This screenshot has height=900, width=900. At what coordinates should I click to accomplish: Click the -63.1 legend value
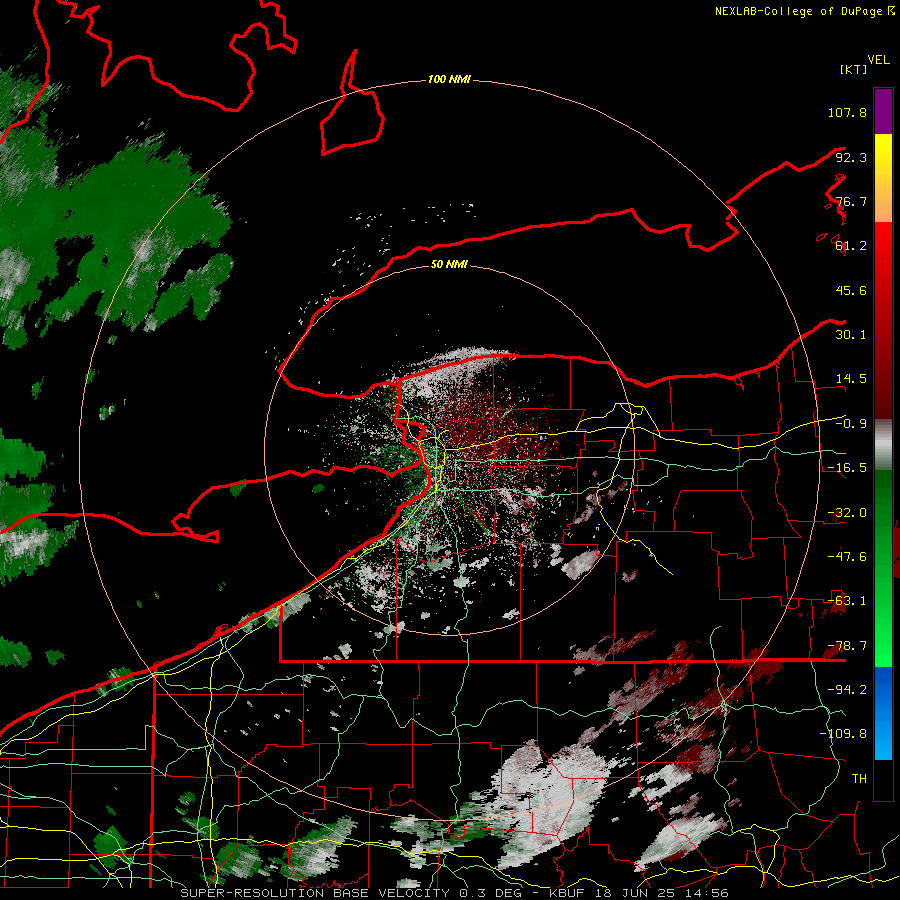click(x=847, y=601)
